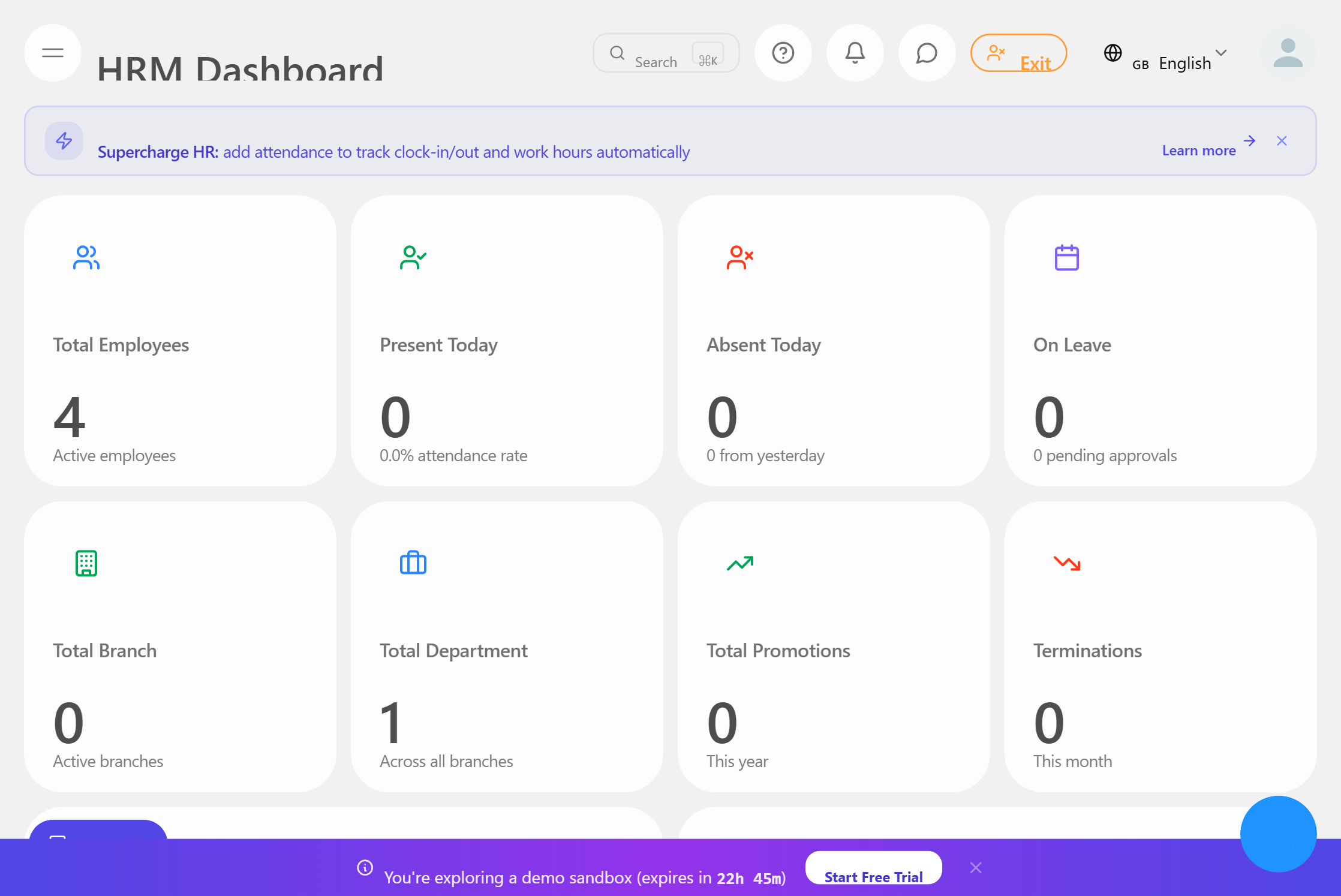
Task: Open the hamburger navigation menu
Action: tap(52, 53)
